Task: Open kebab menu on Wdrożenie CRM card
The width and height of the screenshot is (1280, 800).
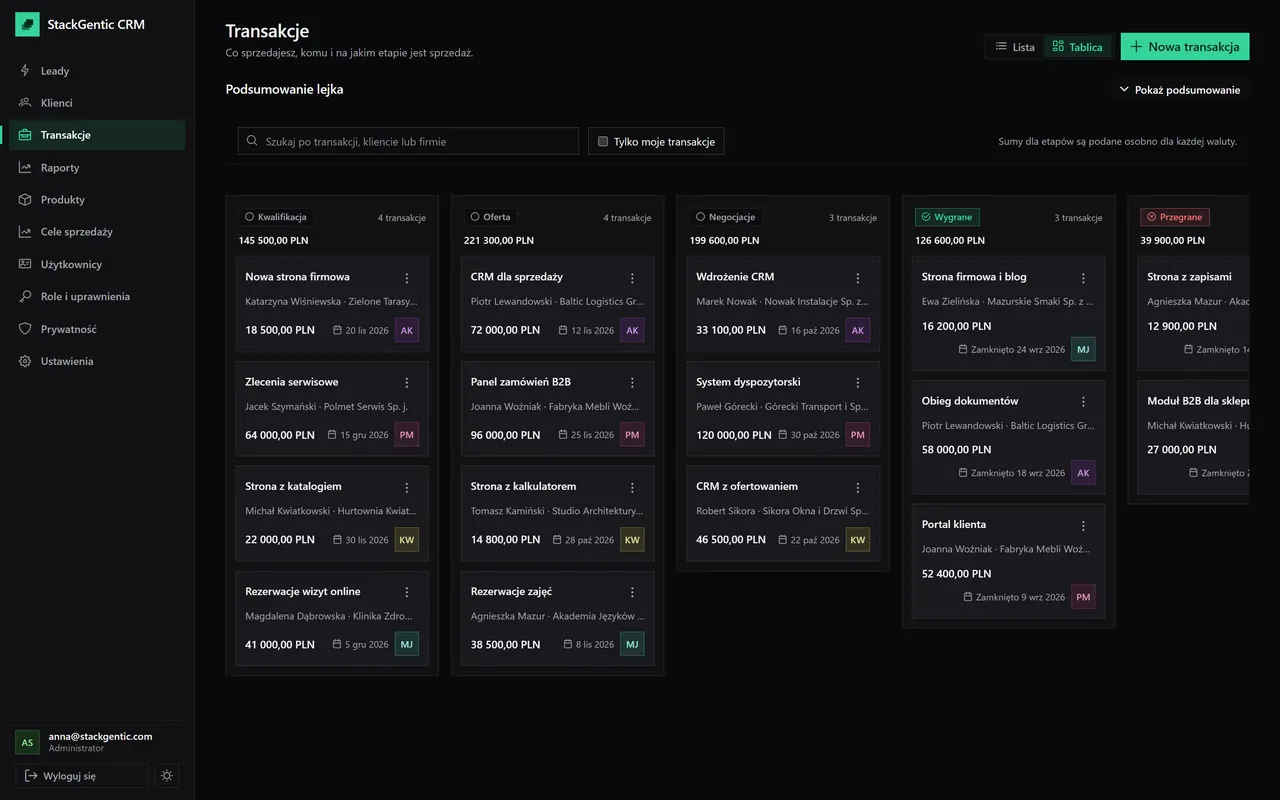Action: (x=858, y=278)
